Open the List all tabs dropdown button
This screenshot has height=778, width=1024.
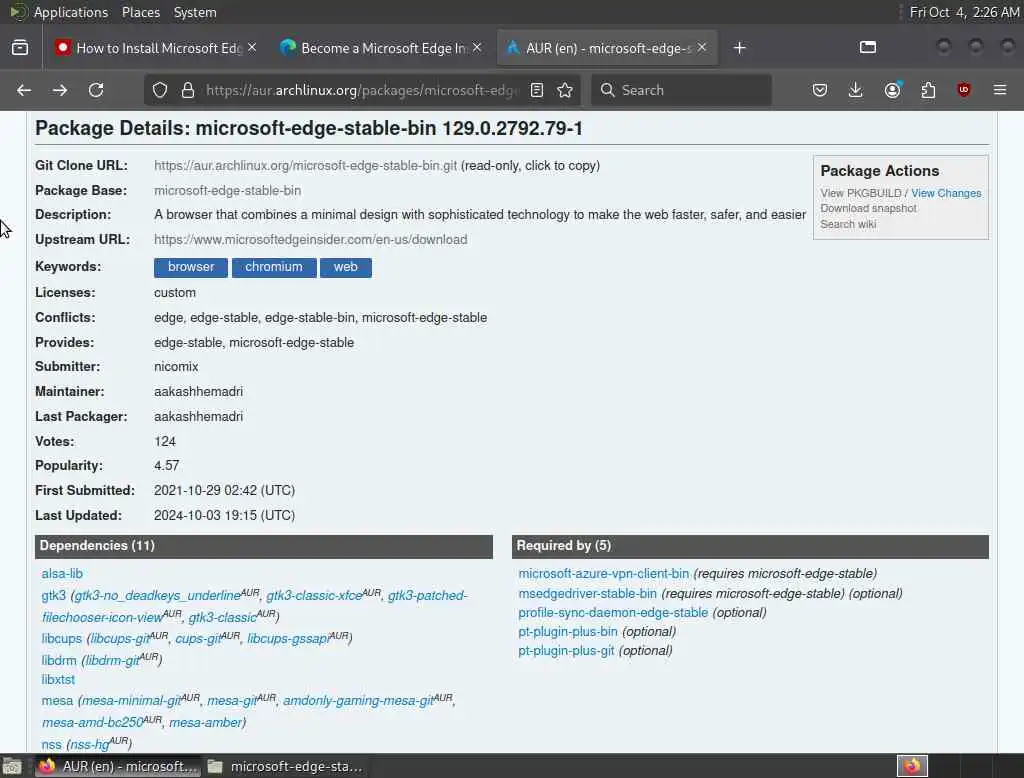pos(867,47)
